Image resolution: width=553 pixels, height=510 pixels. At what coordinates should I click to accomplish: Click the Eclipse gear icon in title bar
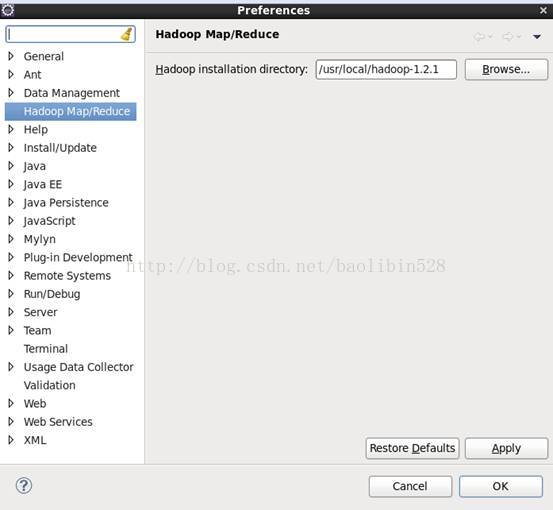click(8, 10)
